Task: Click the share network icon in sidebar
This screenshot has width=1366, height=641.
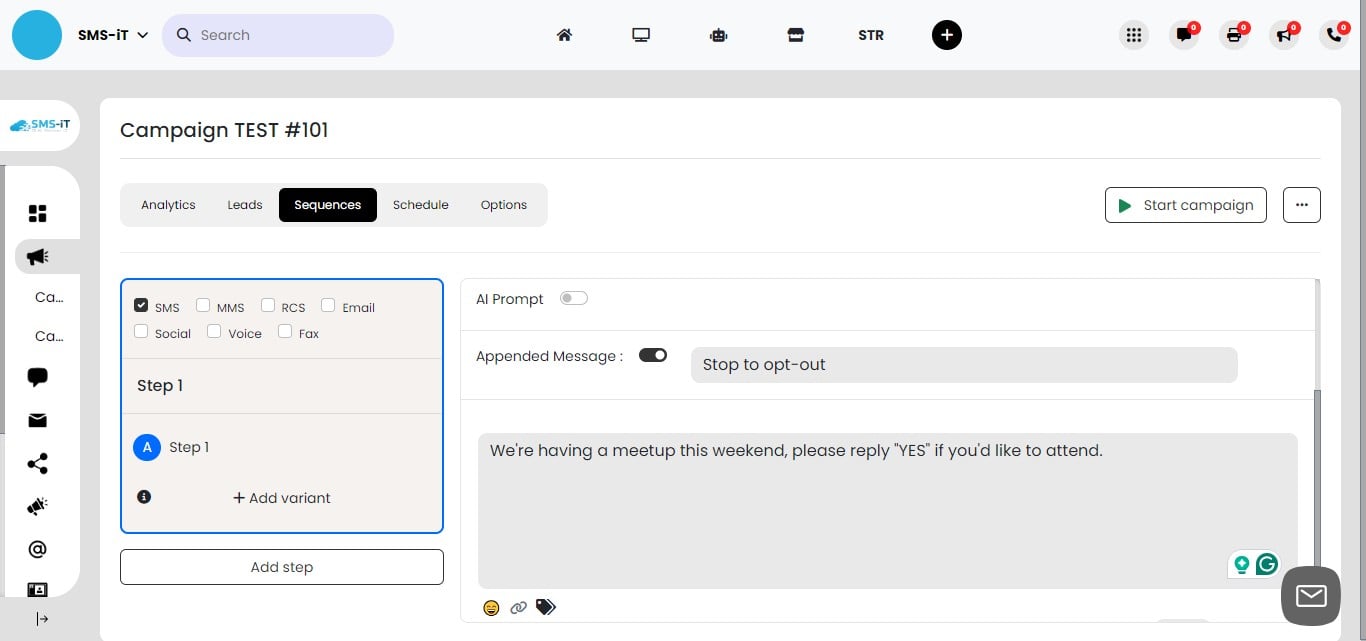Action: pos(37,463)
